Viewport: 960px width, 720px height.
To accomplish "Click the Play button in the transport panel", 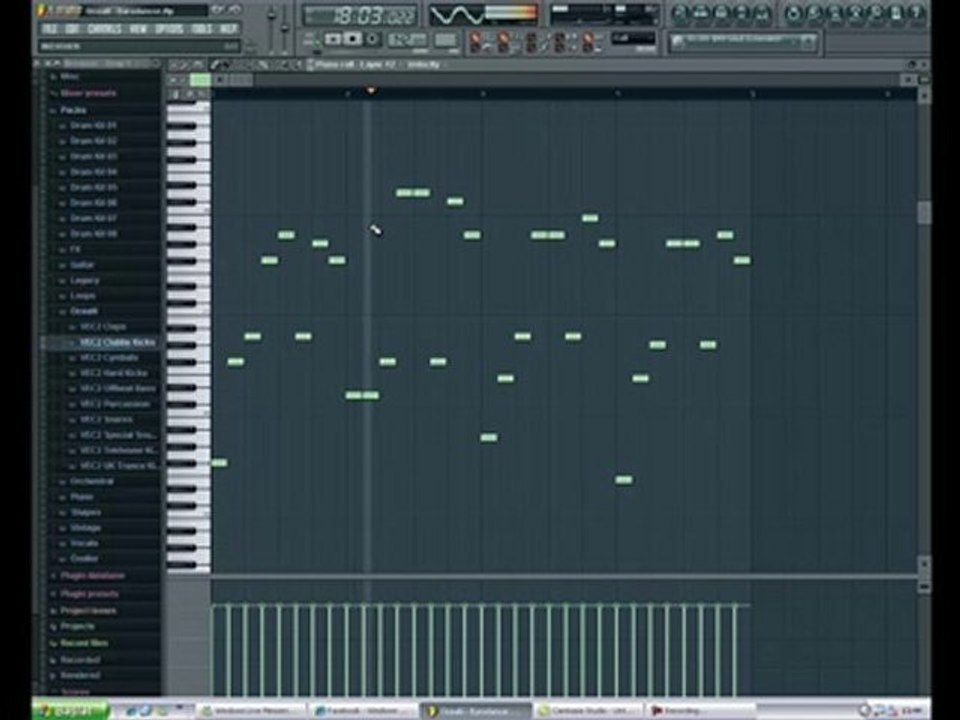I will pos(333,39).
